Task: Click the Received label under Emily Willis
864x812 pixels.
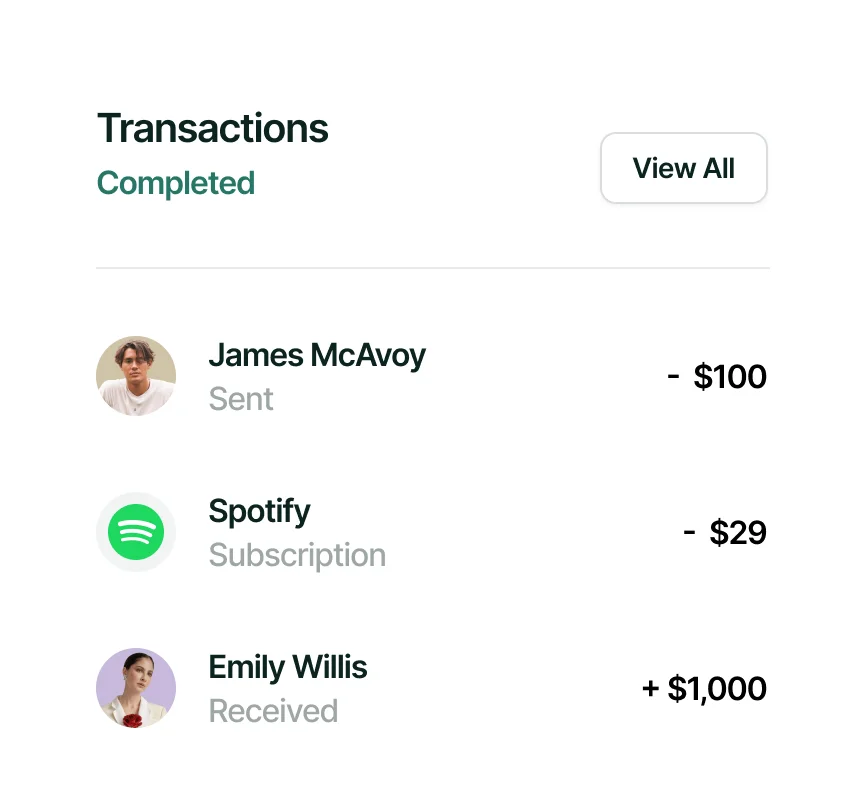Action: [273, 711]
